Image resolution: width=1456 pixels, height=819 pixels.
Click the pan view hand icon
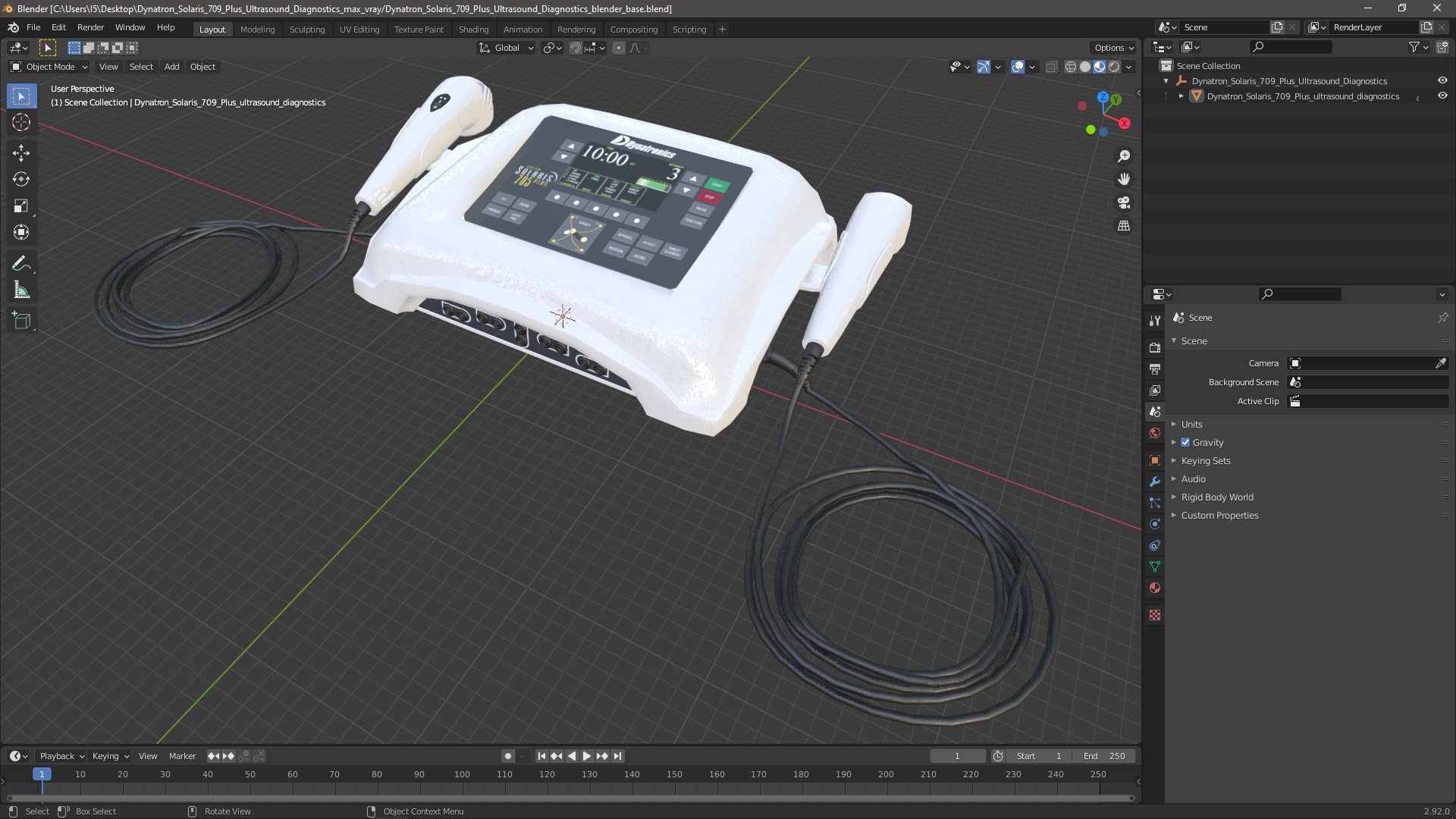1124,179
